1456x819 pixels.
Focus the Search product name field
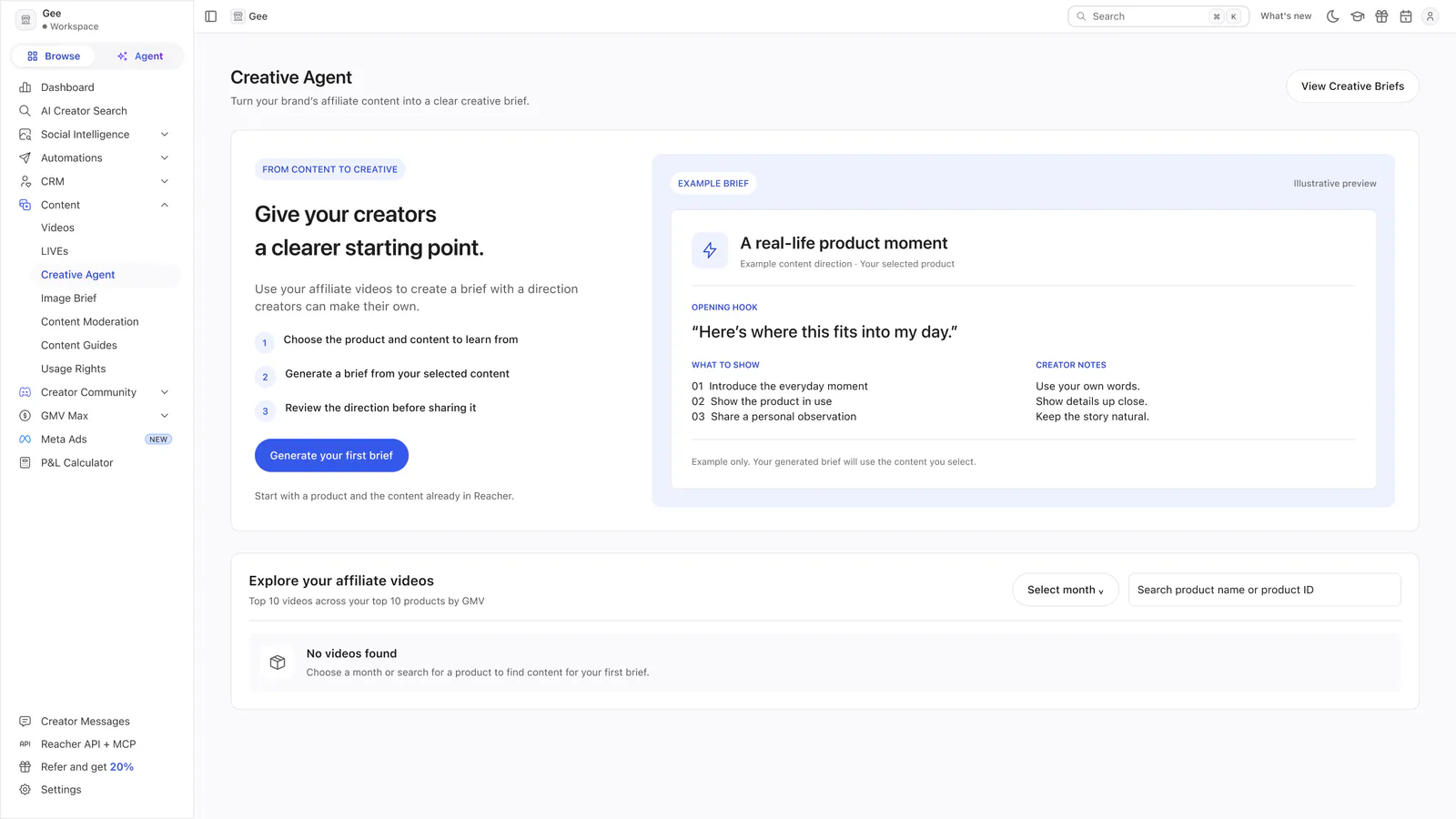tap(1265, 590)
